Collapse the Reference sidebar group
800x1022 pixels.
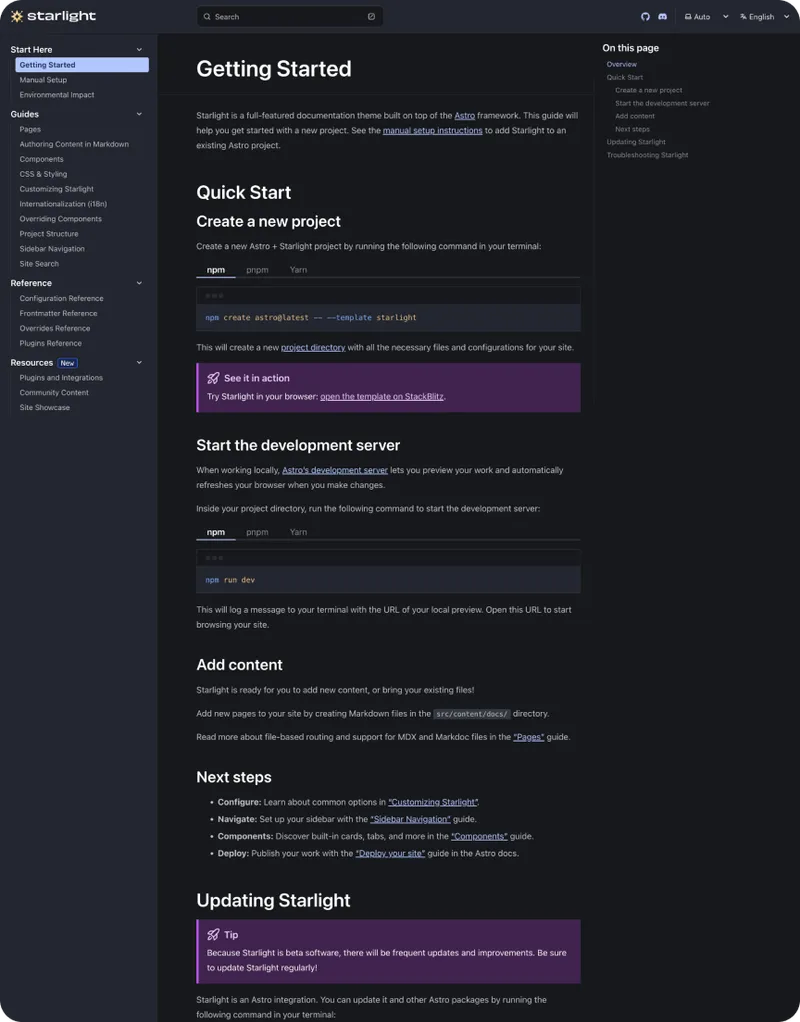[x=139, y=283]
